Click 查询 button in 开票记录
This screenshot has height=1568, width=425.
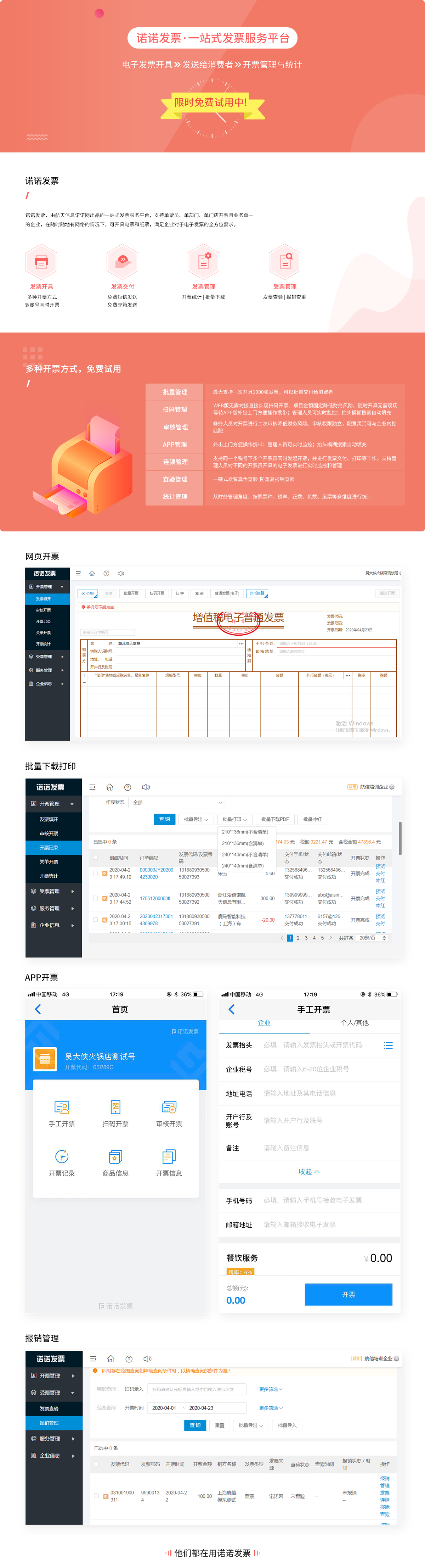click(x=164, y=819)
